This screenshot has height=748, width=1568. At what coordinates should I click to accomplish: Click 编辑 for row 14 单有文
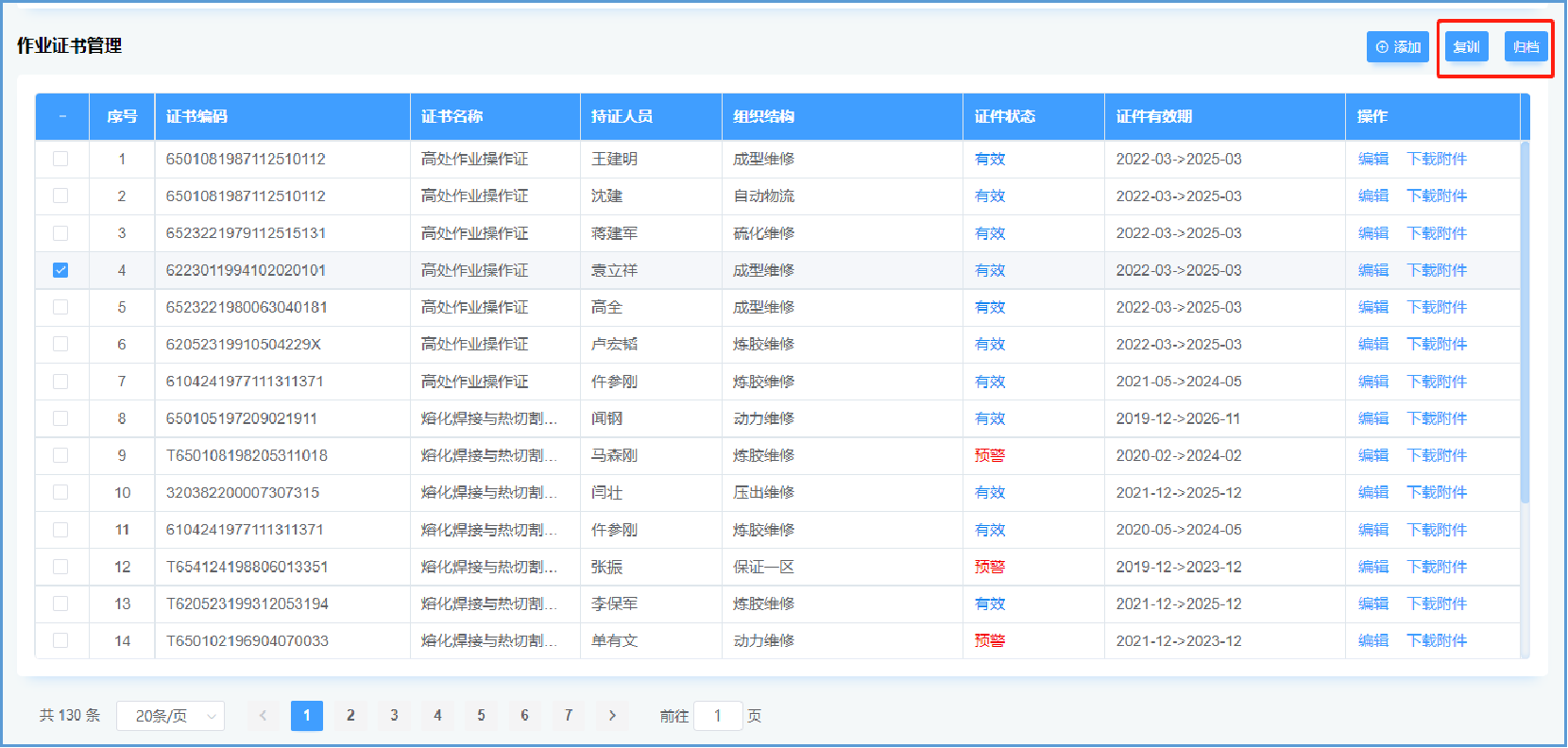(x=1373, y=640)
